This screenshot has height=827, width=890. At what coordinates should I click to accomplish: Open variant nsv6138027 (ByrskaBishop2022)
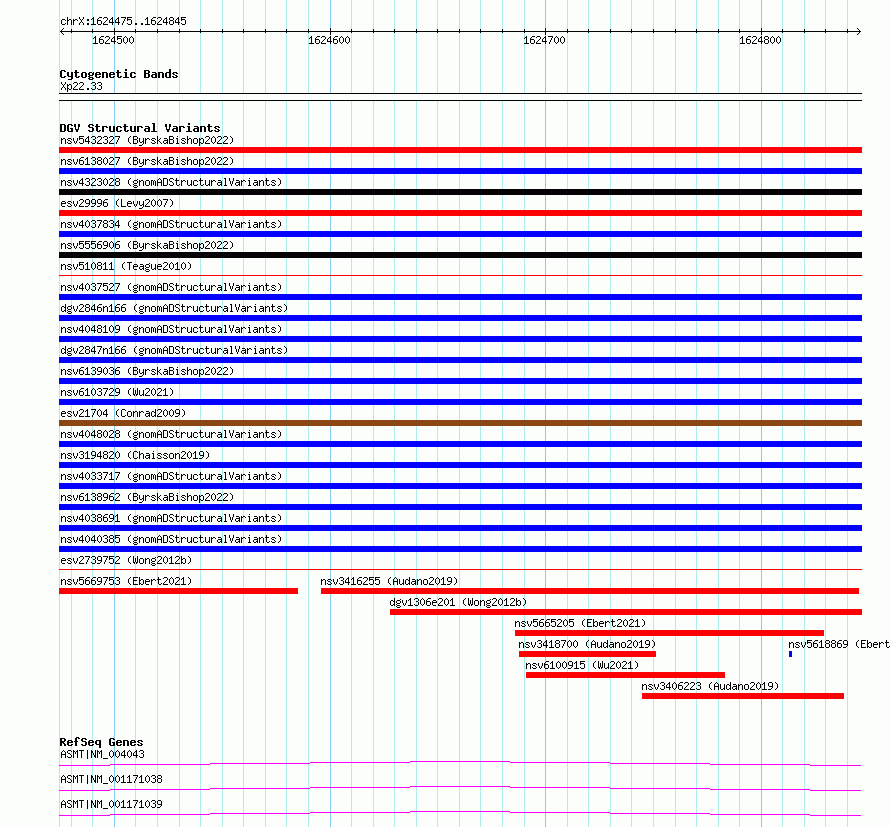(x=147, y=161)
